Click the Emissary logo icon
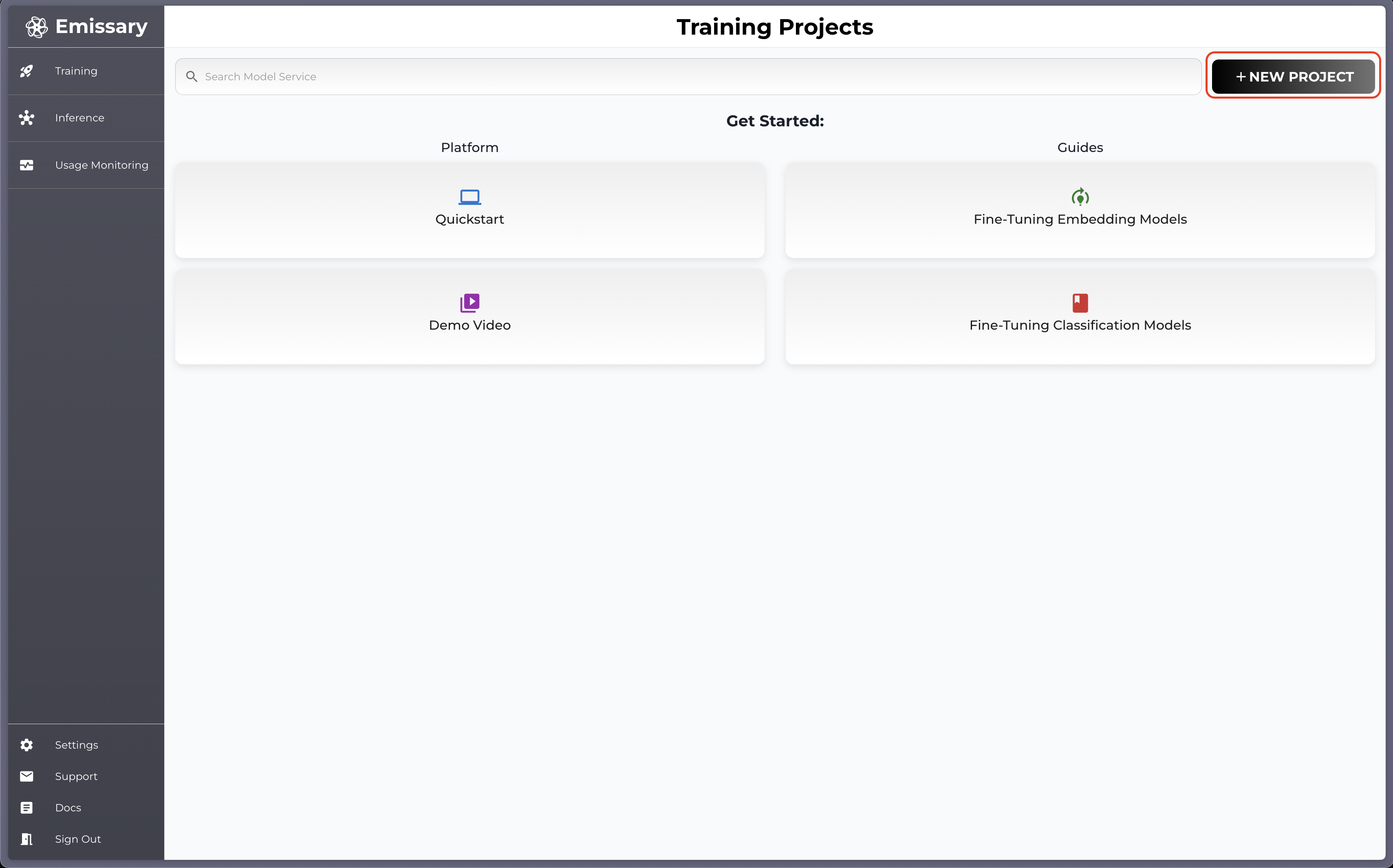Screen dimensions: 1393x868 37,27
